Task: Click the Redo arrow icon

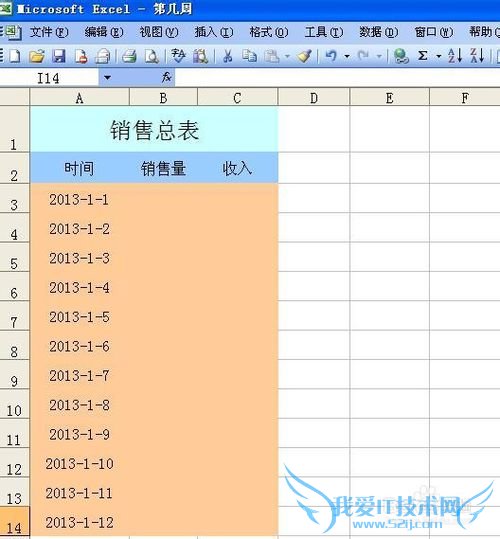Action: coord(364,56)
